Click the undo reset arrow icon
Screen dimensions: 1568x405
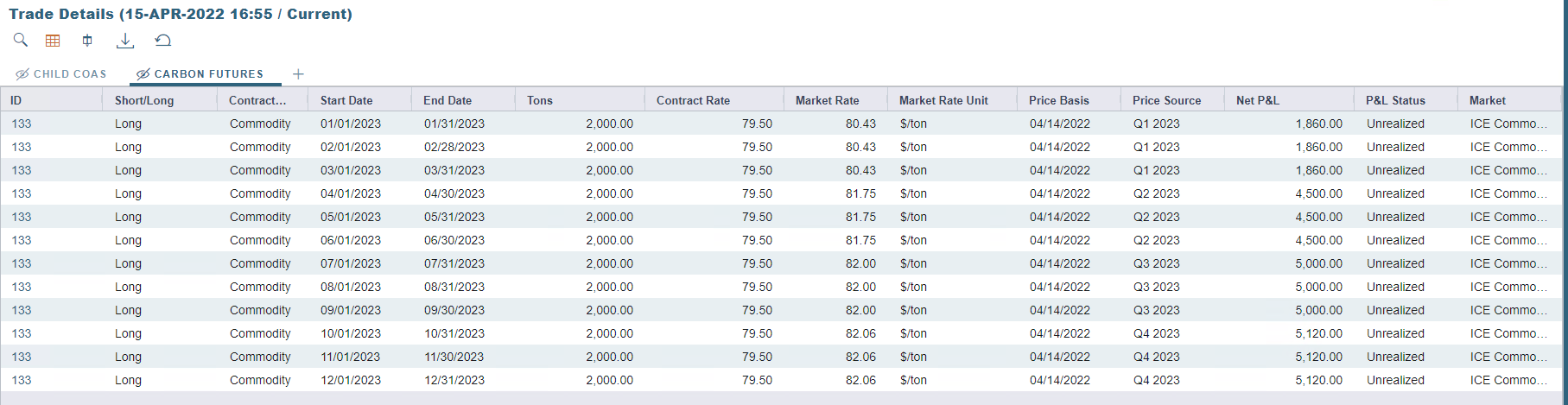(163, 41)
